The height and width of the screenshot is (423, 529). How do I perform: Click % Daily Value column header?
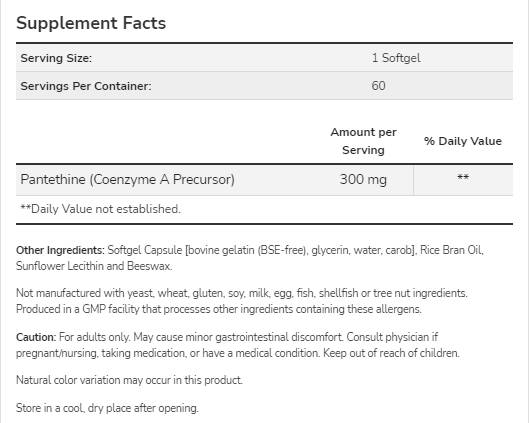463,141
